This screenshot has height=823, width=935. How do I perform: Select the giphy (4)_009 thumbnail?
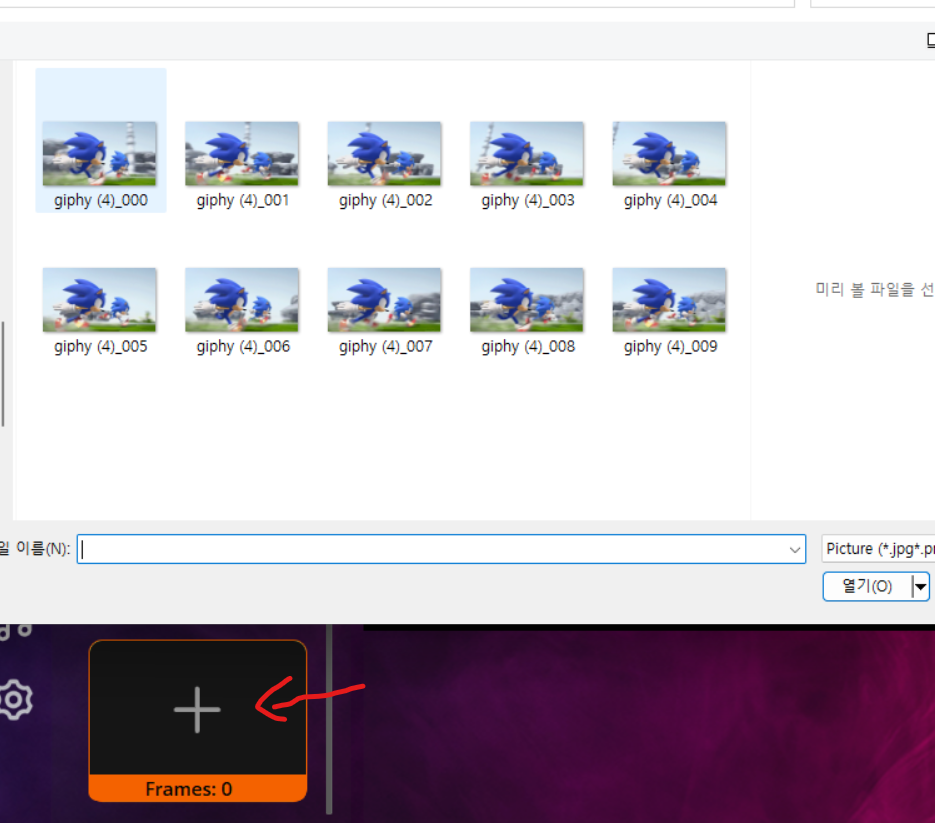[670, 300]
